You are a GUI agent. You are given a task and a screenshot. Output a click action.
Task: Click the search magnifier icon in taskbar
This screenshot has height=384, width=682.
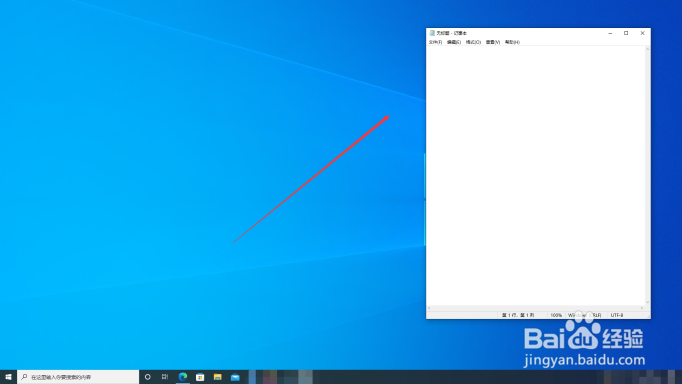(24, 377)
